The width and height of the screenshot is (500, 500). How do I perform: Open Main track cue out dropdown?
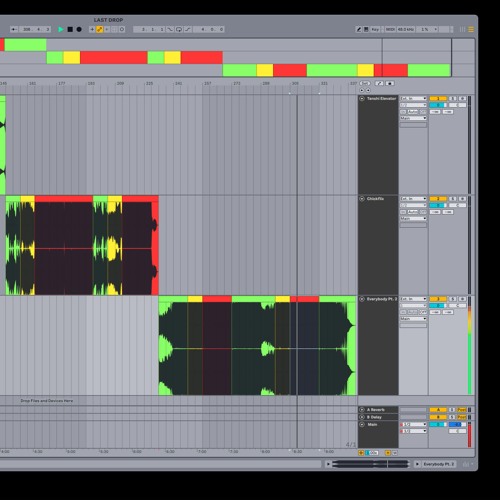pos(413,425)
